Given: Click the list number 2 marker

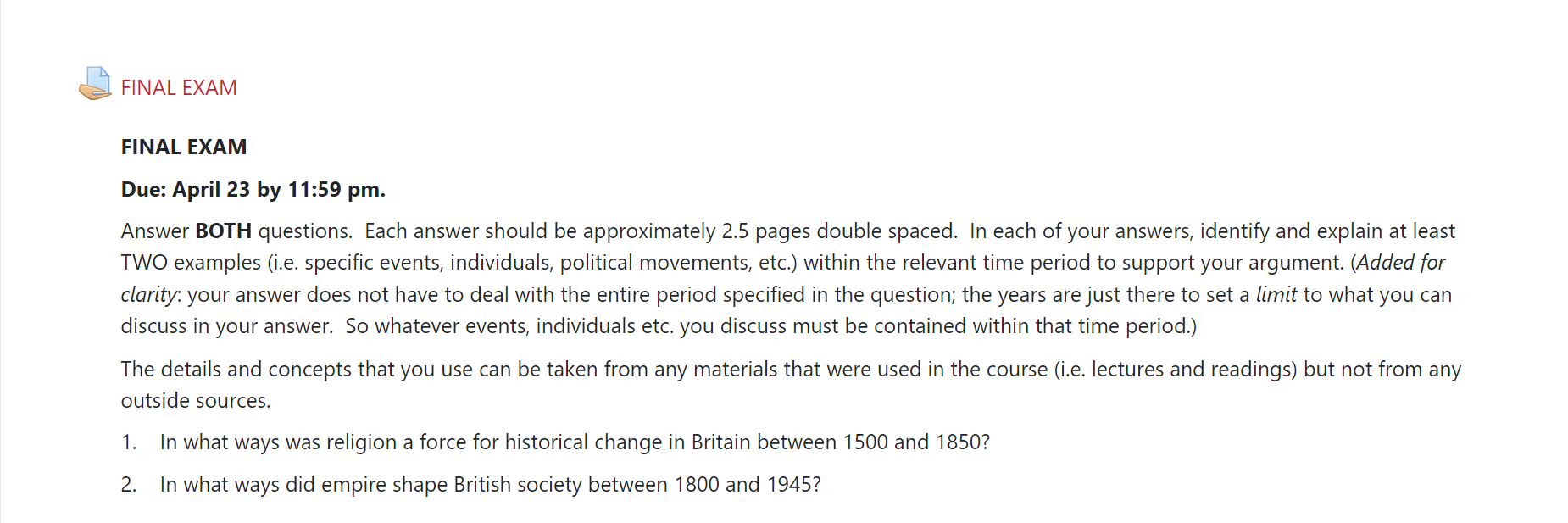Looking at the screenshot, I should [129, 485].
